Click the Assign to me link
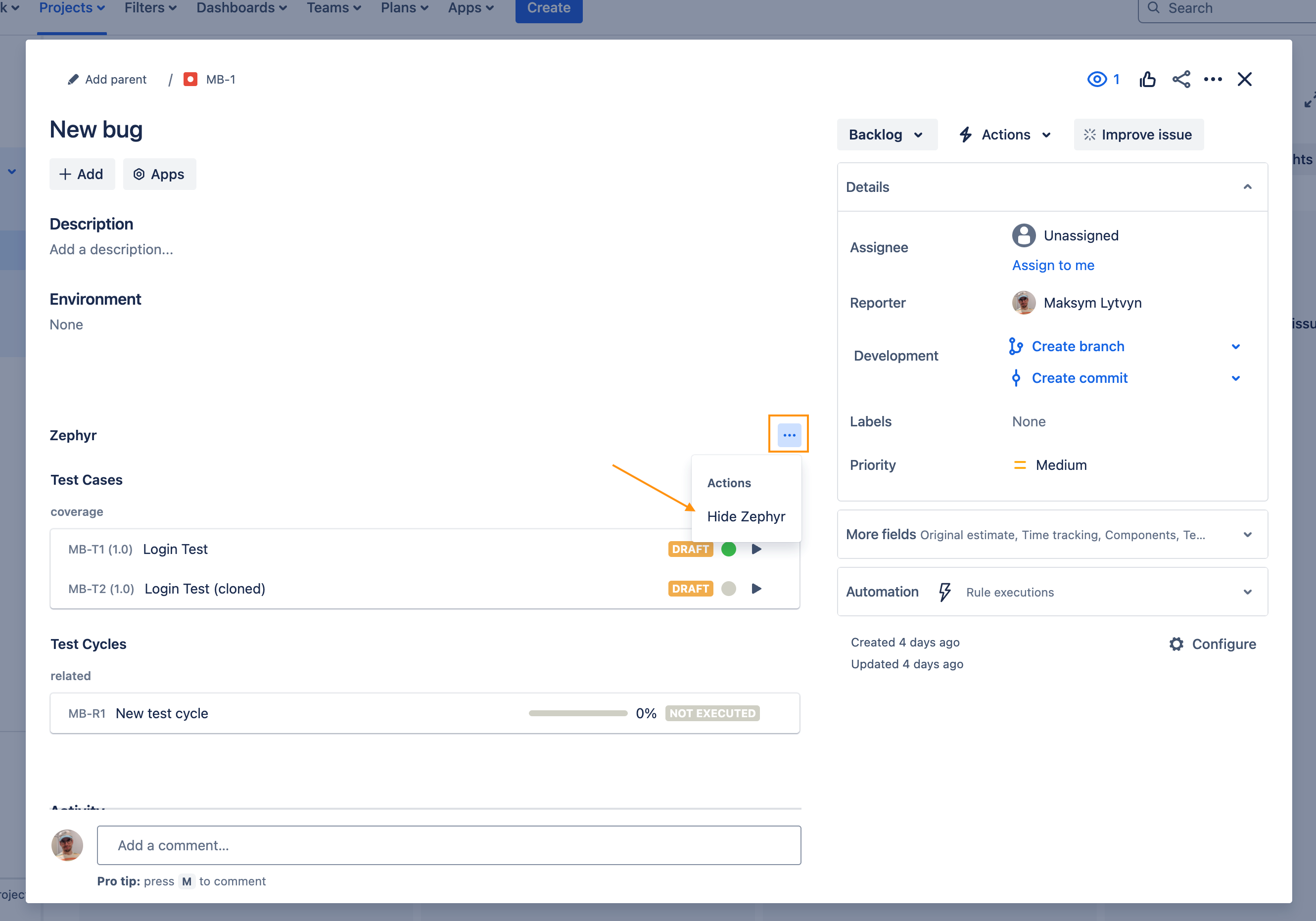The height and width of the screenshot is (921, 1316). (x=1053, y=265)
